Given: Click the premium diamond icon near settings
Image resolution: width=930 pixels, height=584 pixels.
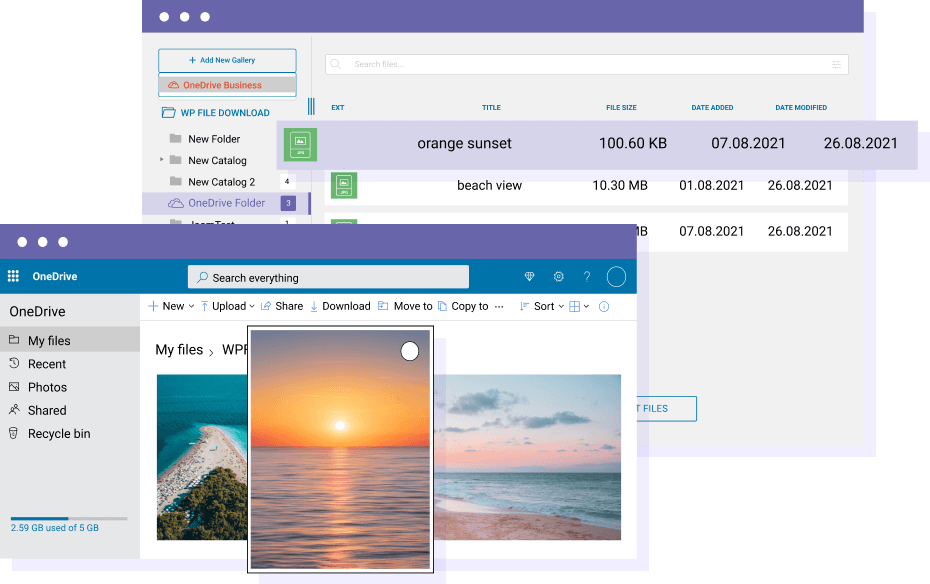Looking at the screenshot, I should pos(529,277).
